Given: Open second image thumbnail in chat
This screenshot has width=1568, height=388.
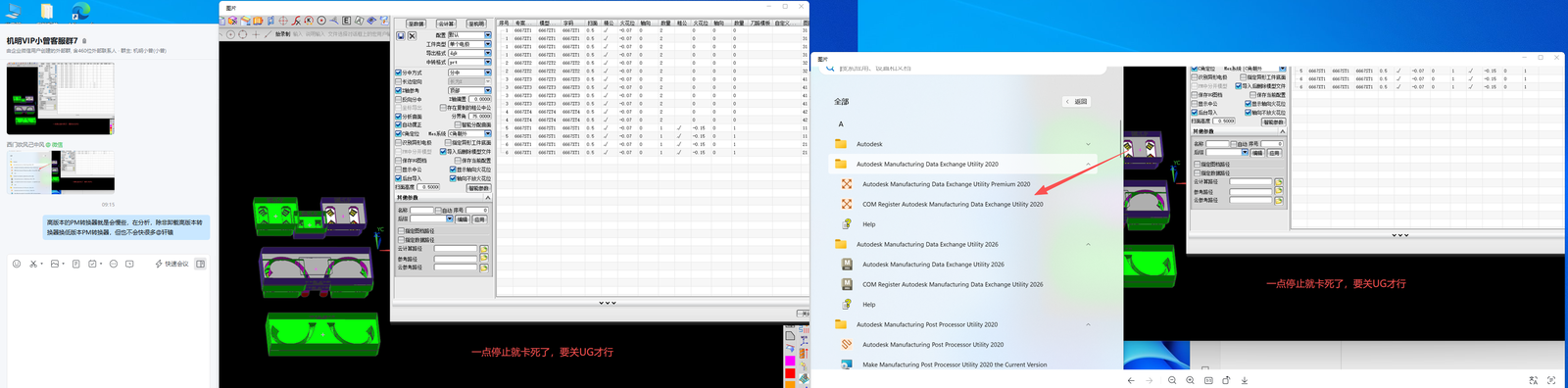Looking at the screenshot, I should coord(61,172).
